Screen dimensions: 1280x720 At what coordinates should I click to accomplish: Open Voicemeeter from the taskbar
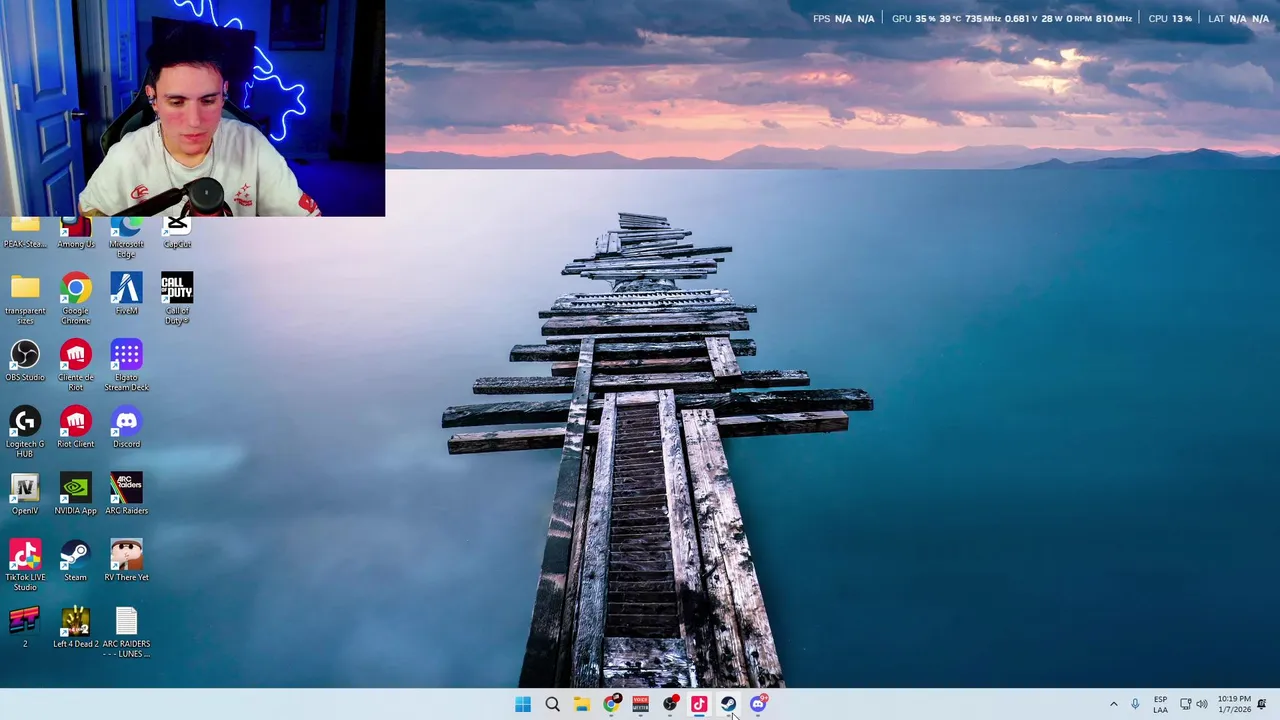tap(640, 704)
